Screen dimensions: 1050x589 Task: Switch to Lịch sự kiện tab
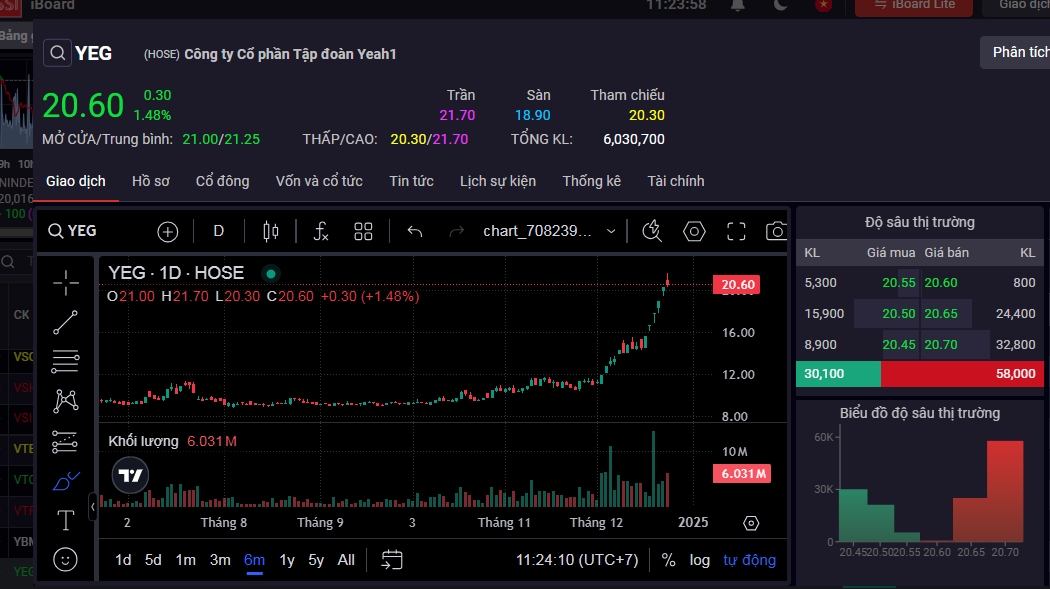498,181
